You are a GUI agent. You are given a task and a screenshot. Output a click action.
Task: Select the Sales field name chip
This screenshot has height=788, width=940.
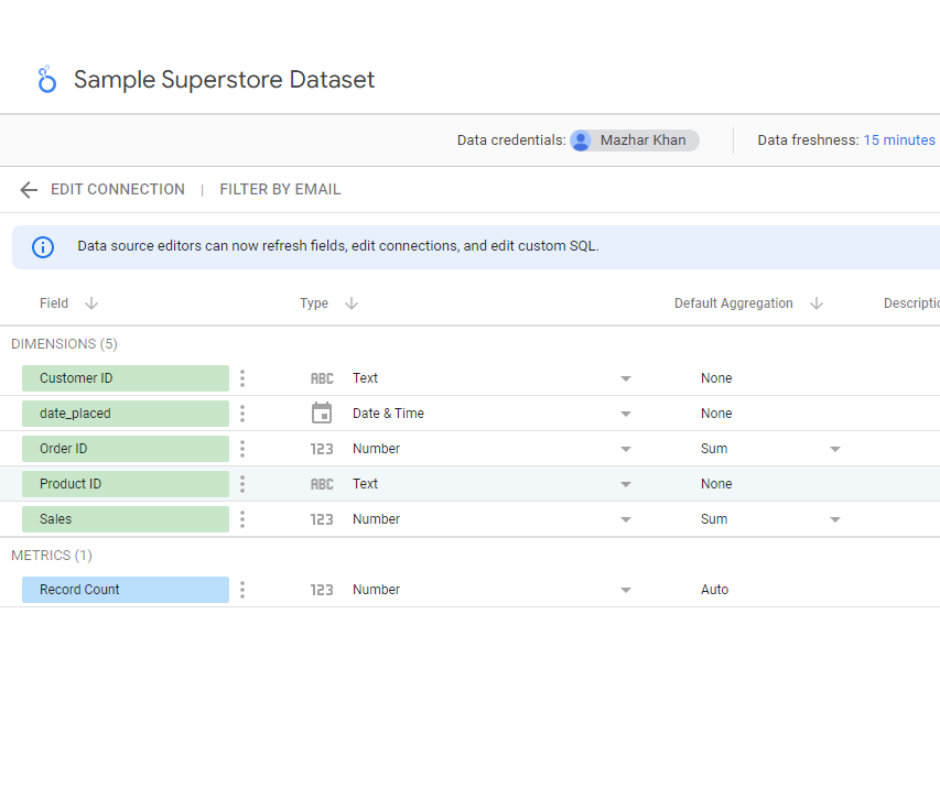pos(125,519)
